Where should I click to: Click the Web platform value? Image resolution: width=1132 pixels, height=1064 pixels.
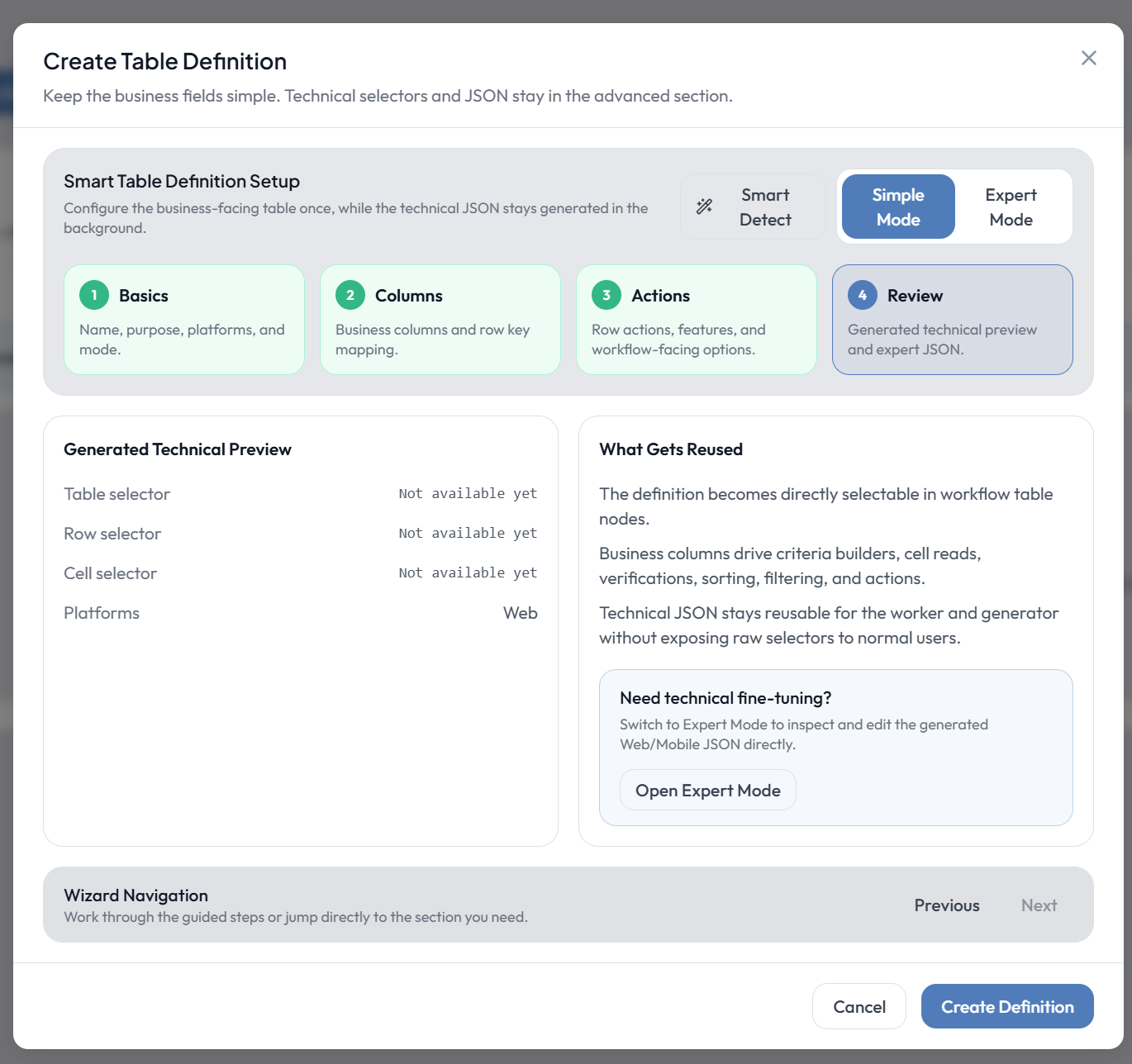pos(521,613)
